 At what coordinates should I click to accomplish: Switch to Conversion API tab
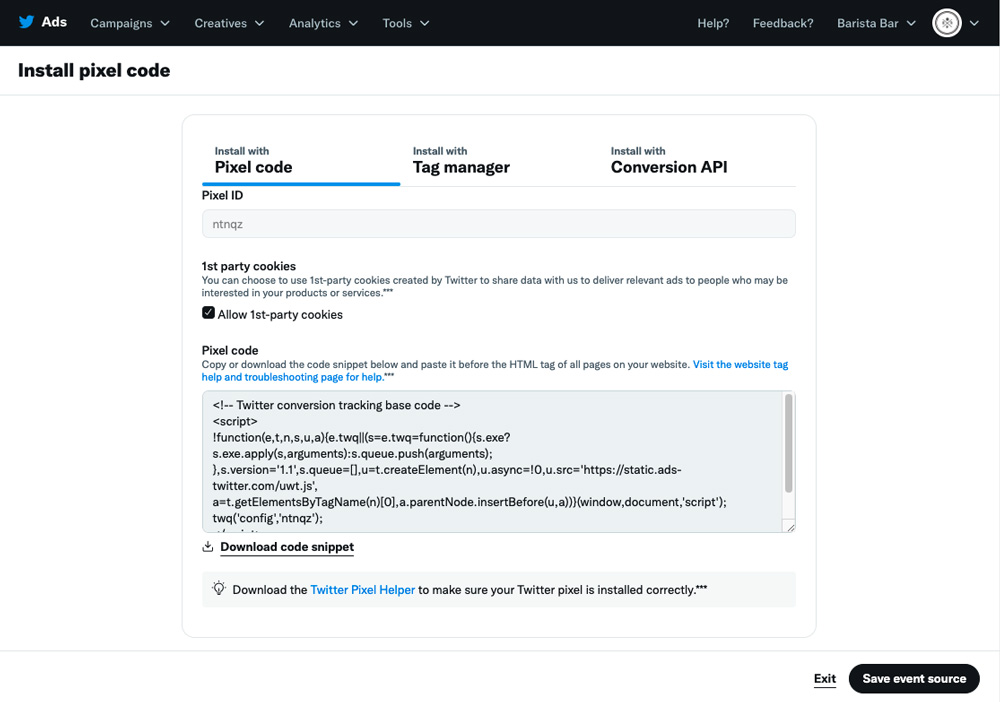tap(669, 161)
